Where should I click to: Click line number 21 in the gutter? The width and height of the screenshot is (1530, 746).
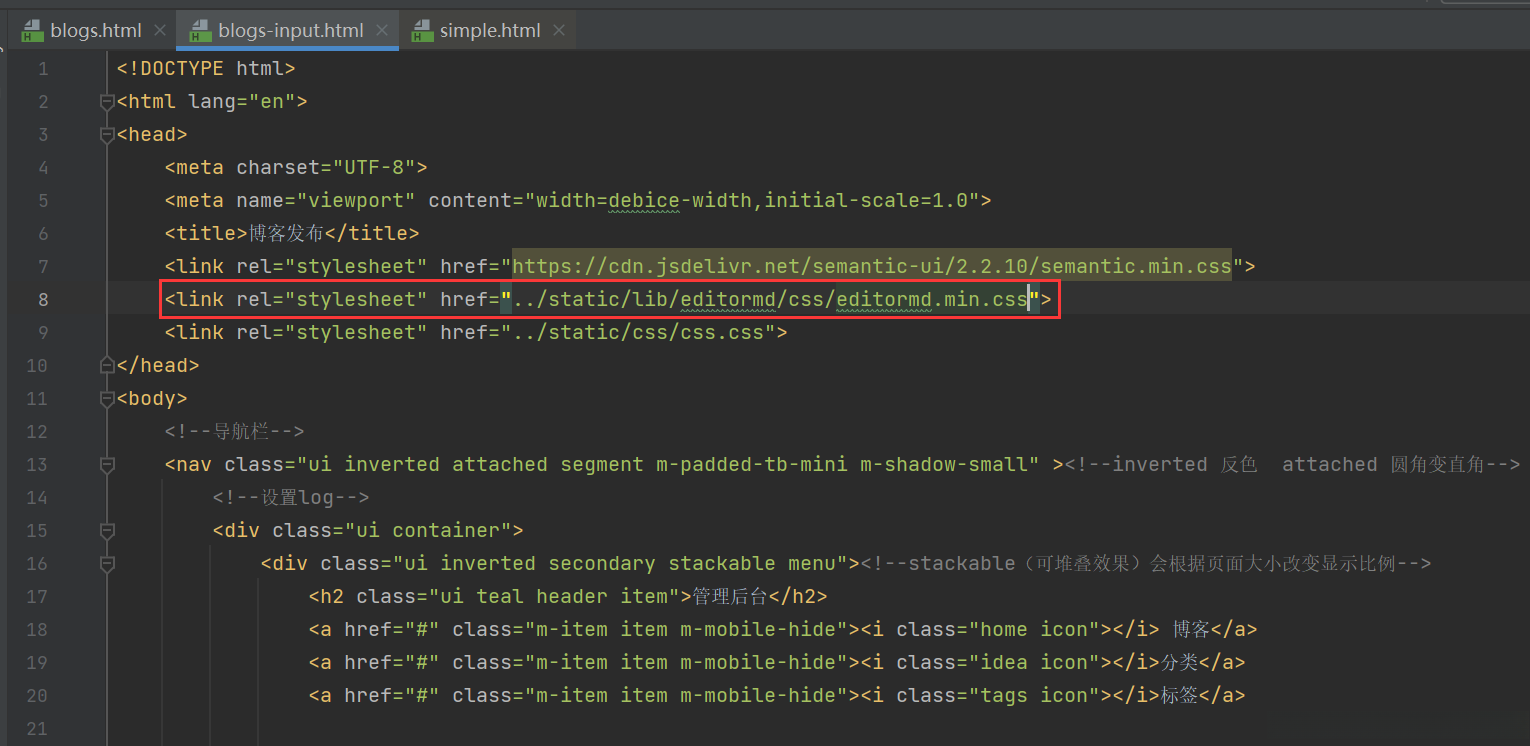pos(37,729)
